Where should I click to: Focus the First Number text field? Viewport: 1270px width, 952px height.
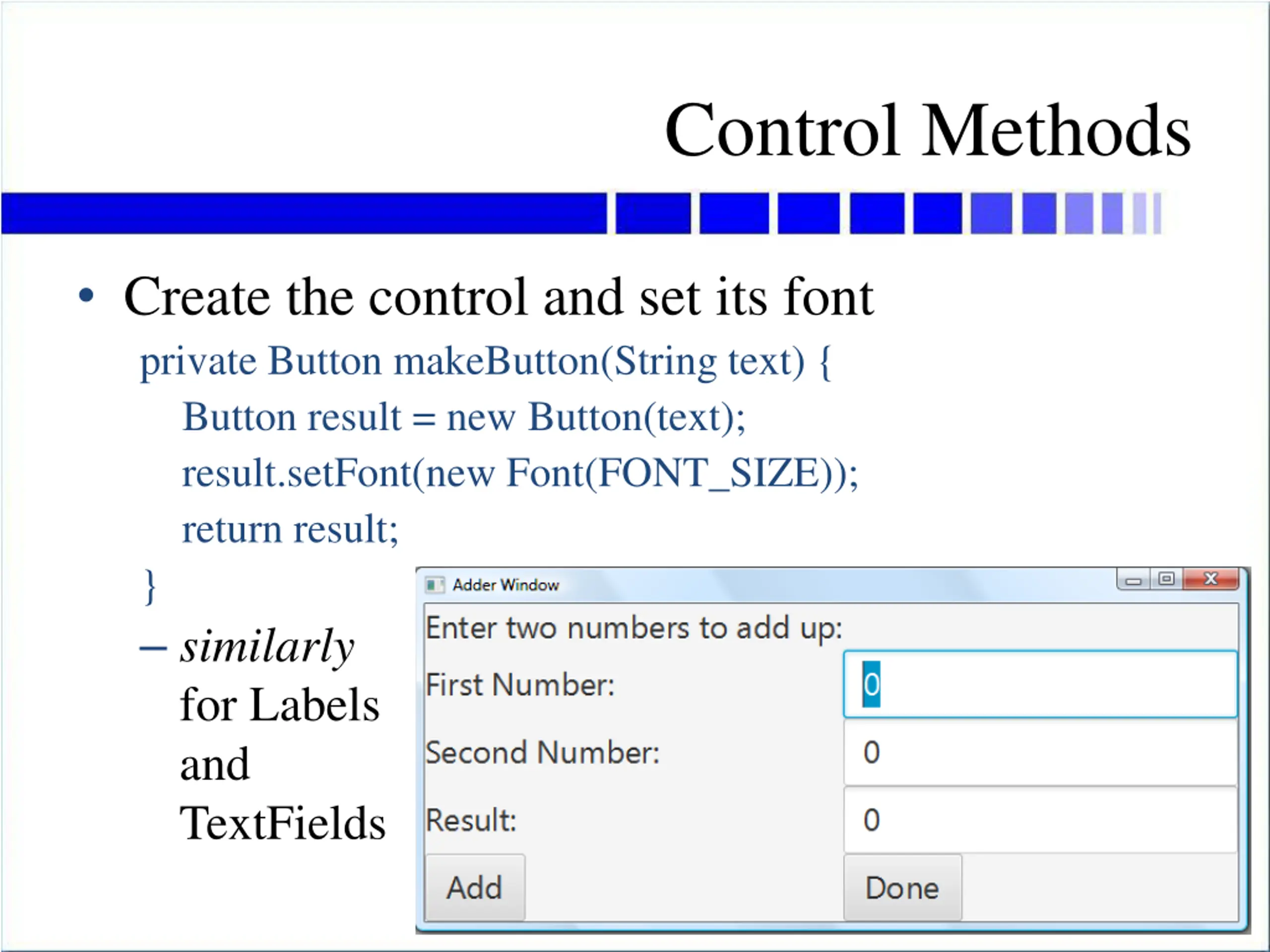[1039, 684]
